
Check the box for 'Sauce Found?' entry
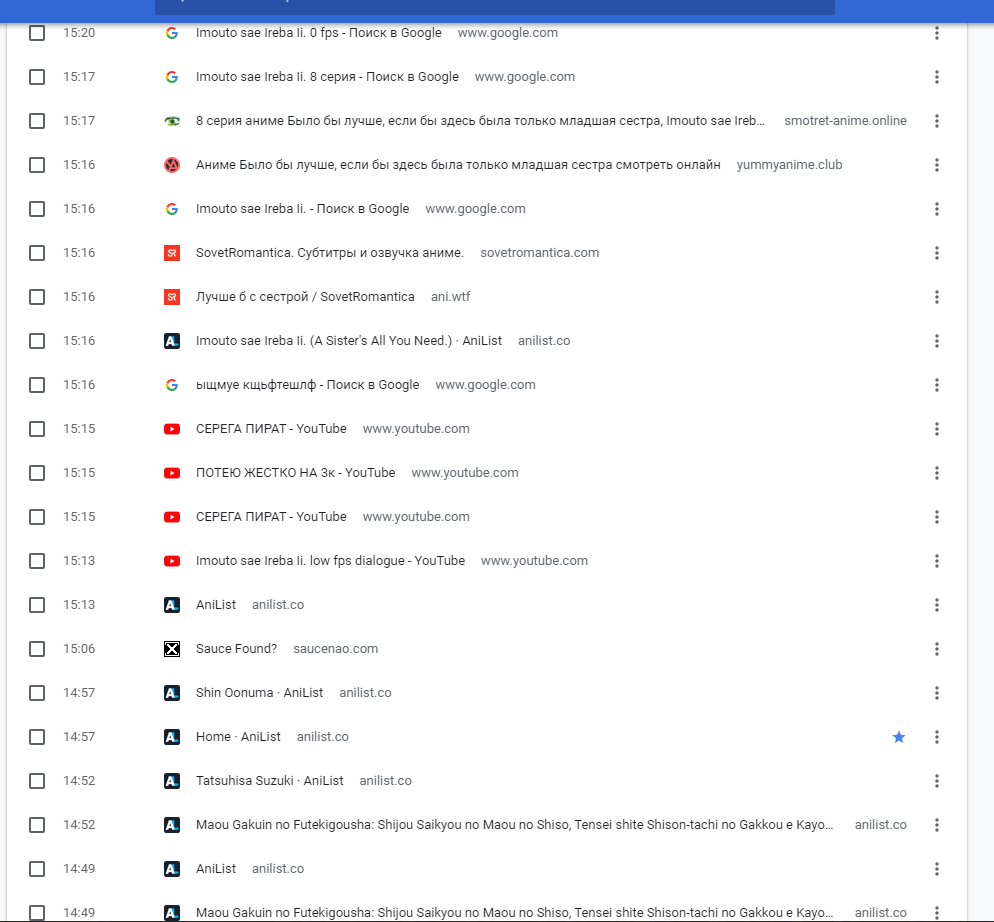click(x=37, y=649)
